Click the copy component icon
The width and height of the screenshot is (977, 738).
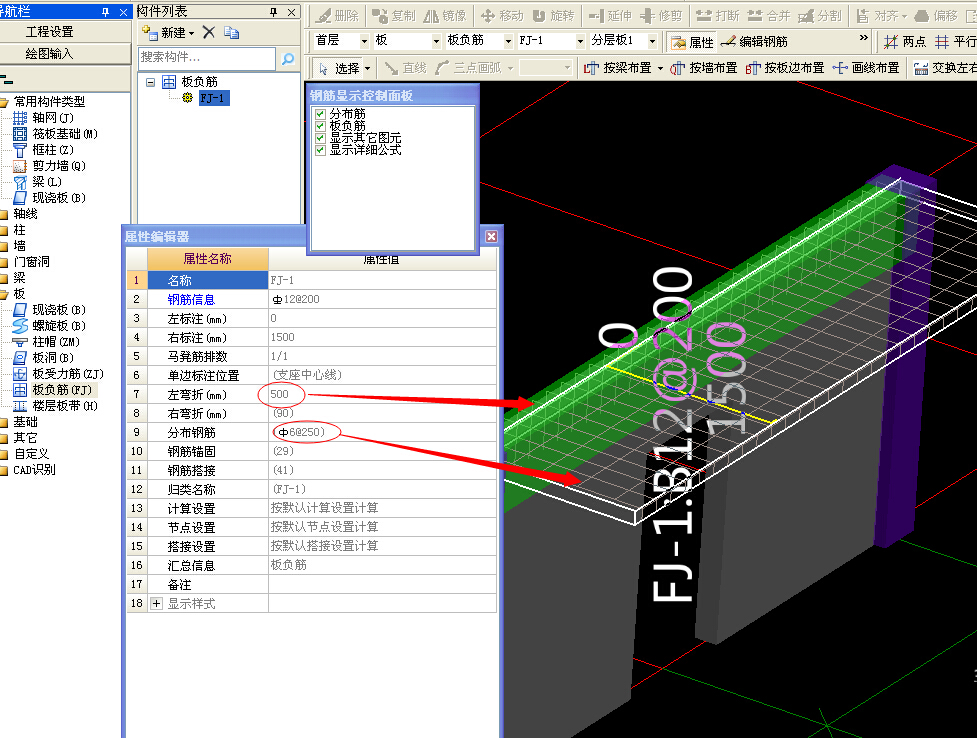point(232,32)
